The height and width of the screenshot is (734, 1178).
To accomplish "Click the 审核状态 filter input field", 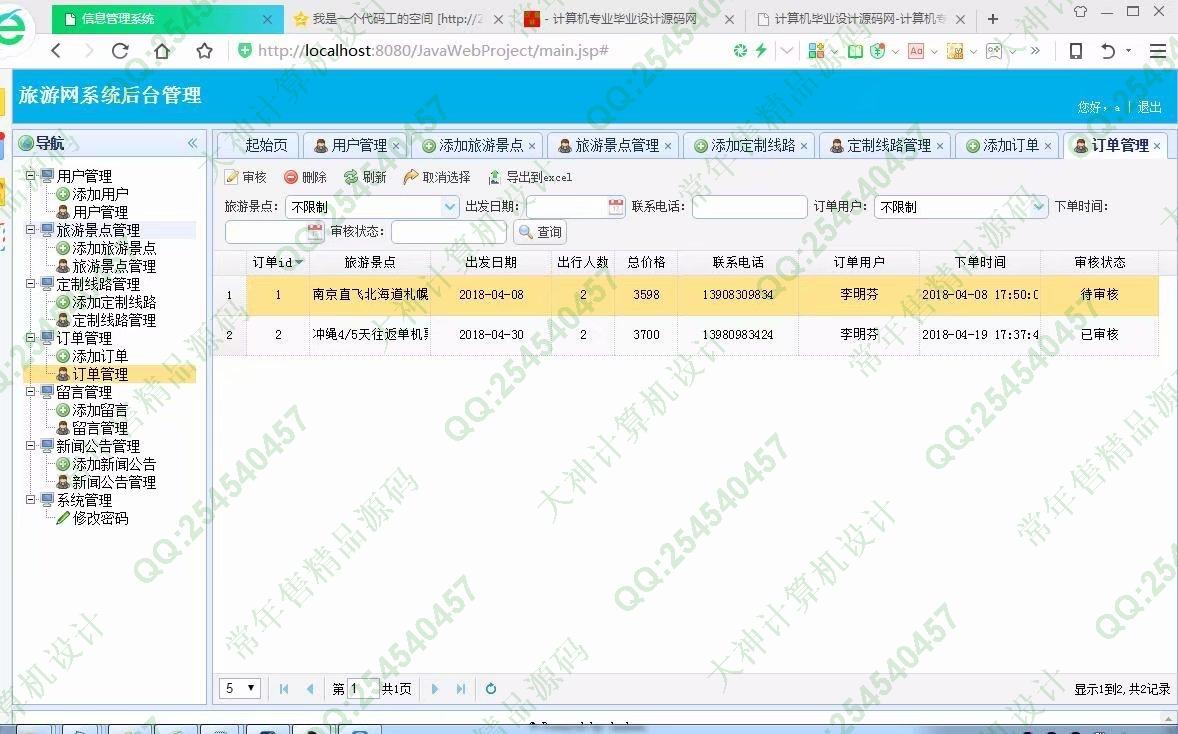I will (449, 231).
